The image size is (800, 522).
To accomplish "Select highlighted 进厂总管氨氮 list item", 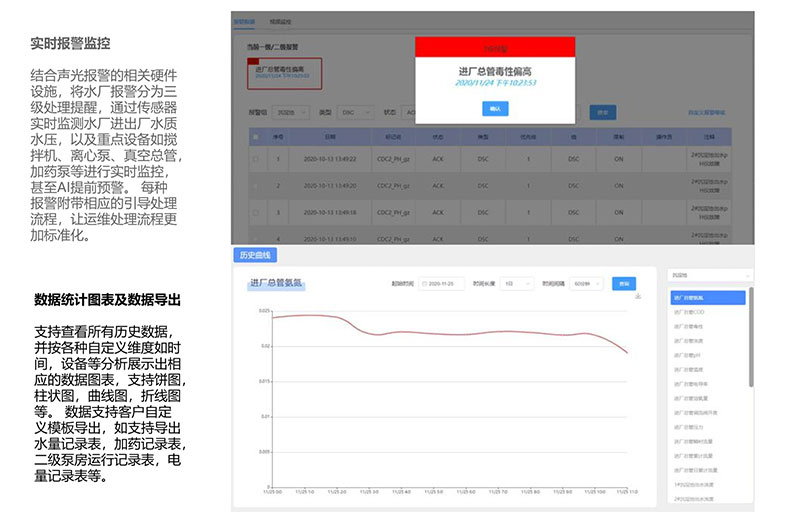I will click(707, 297).
